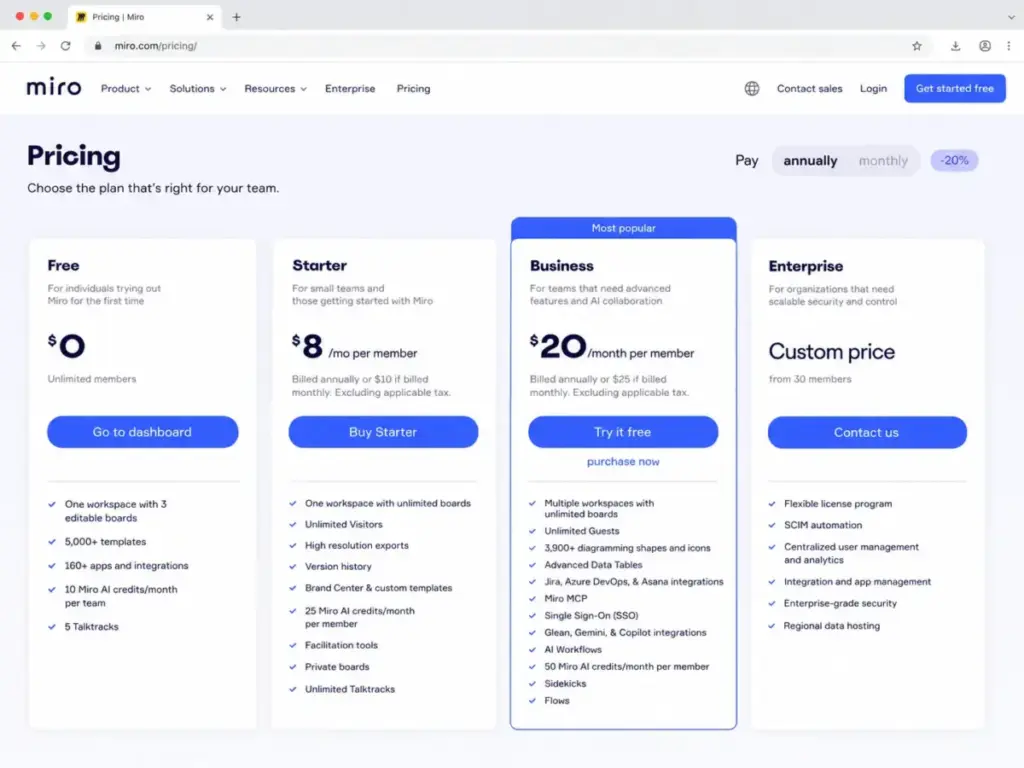Click "AI Workflows" feature text
Screen dimensions: 1024x768
click(x=573, y=649)
